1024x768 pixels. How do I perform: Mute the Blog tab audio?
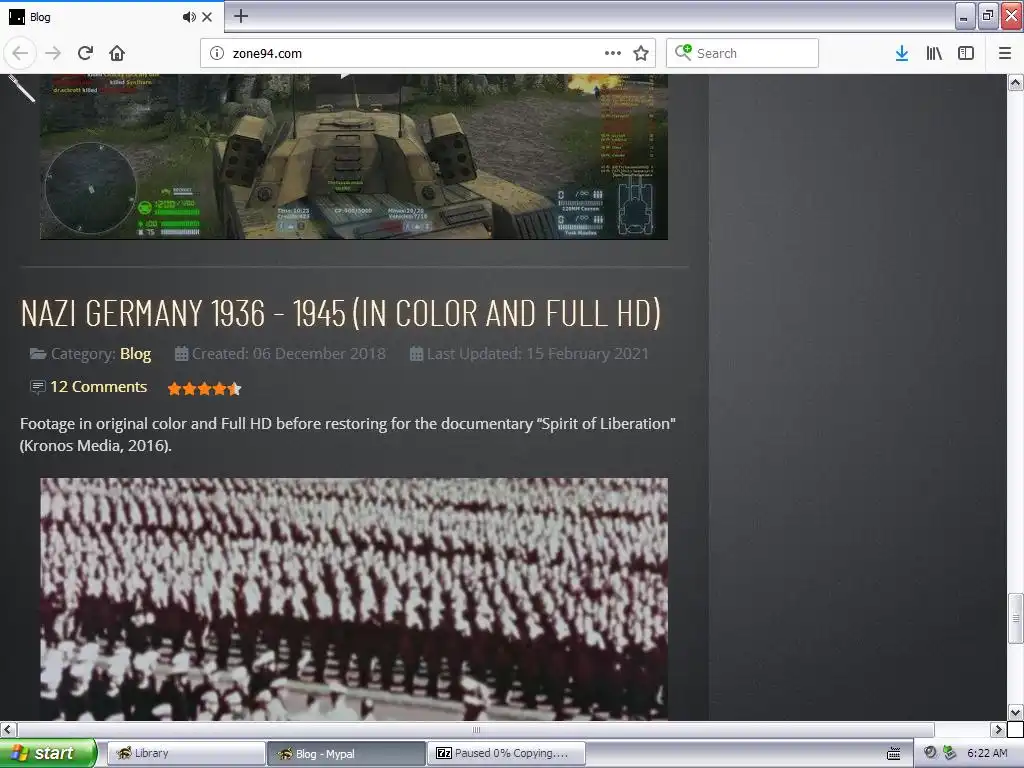pos(189,17)
